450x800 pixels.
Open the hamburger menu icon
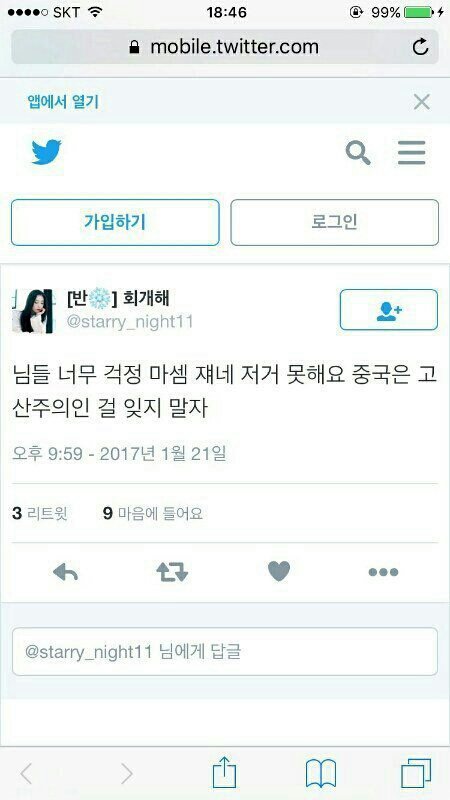[412, 153]
